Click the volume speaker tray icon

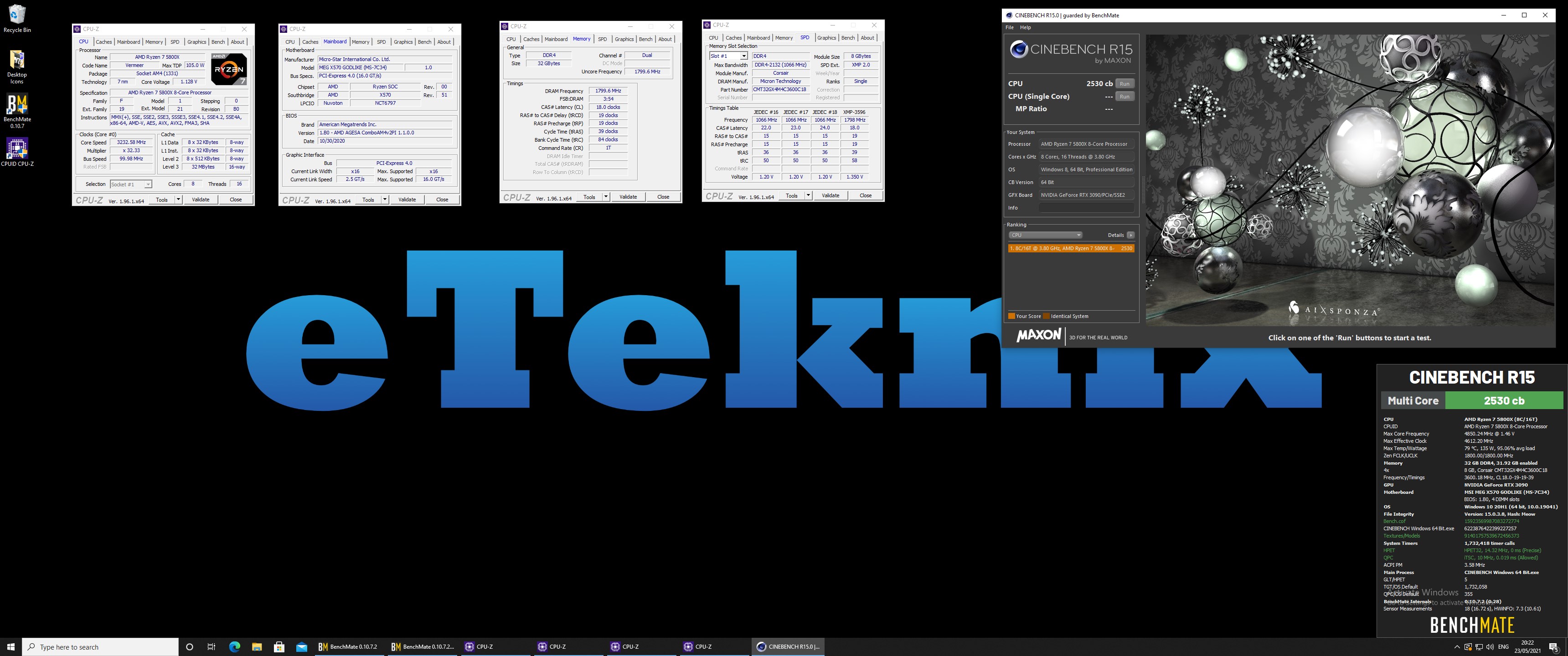(1490, 646)
